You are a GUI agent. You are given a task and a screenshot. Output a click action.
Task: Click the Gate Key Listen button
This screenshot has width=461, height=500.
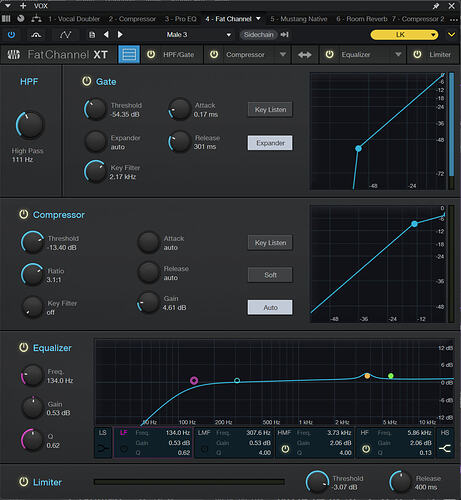(x=270, y=110)
